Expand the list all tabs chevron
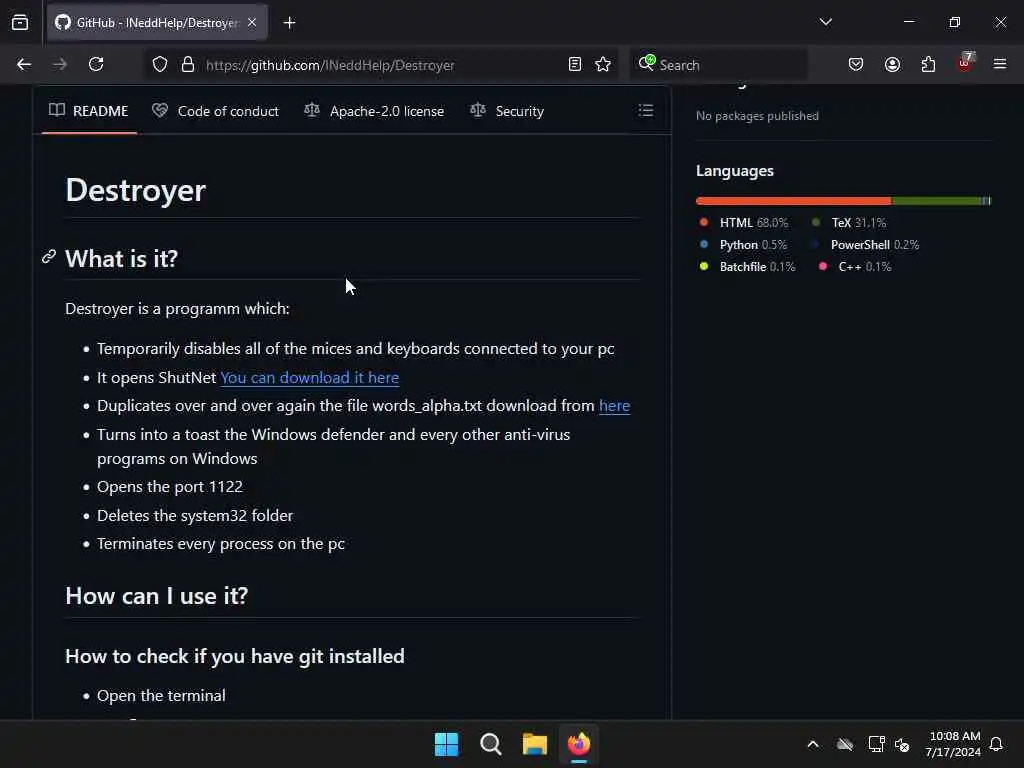 [825, 22]
